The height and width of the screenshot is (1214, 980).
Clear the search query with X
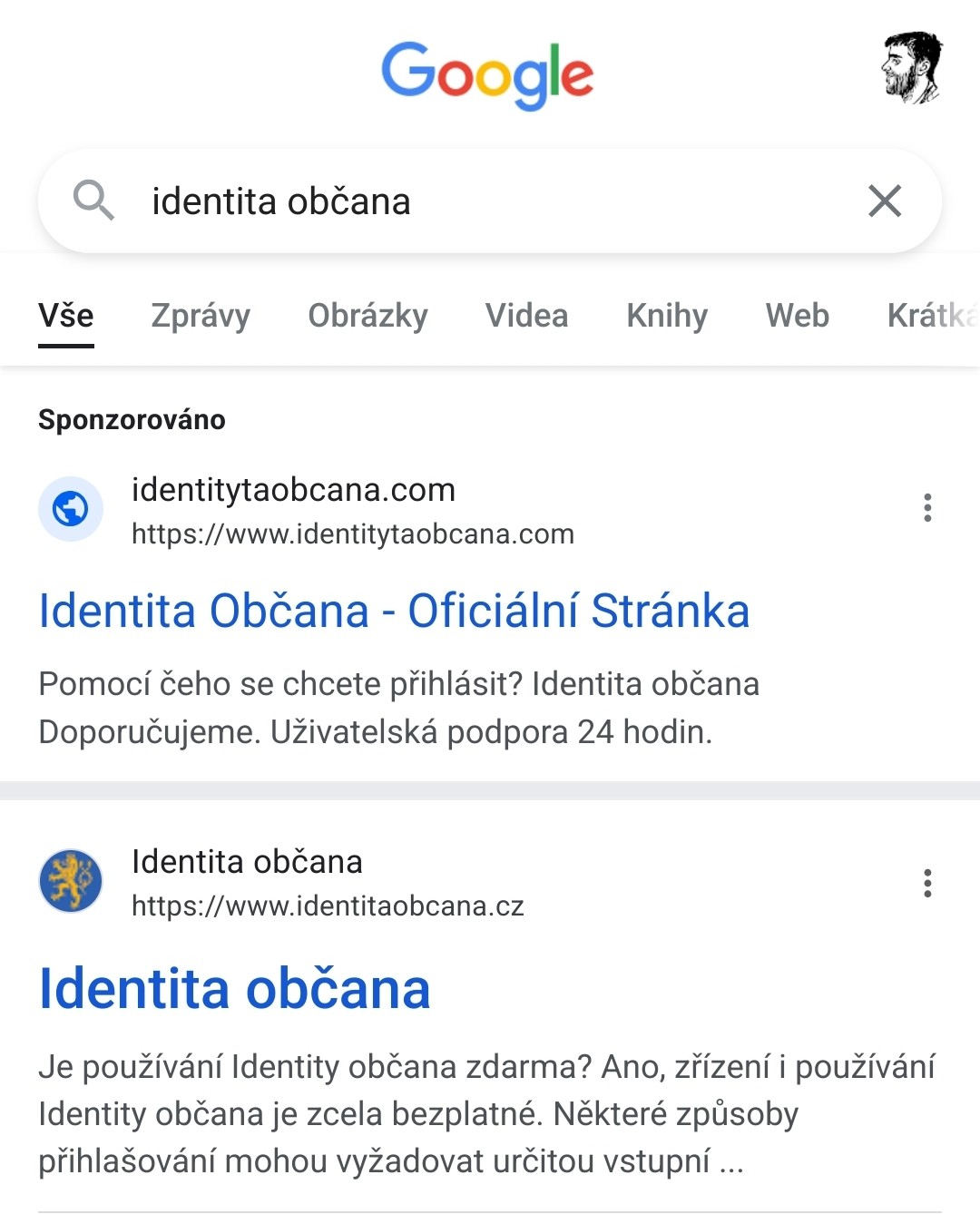coord(884,201)
